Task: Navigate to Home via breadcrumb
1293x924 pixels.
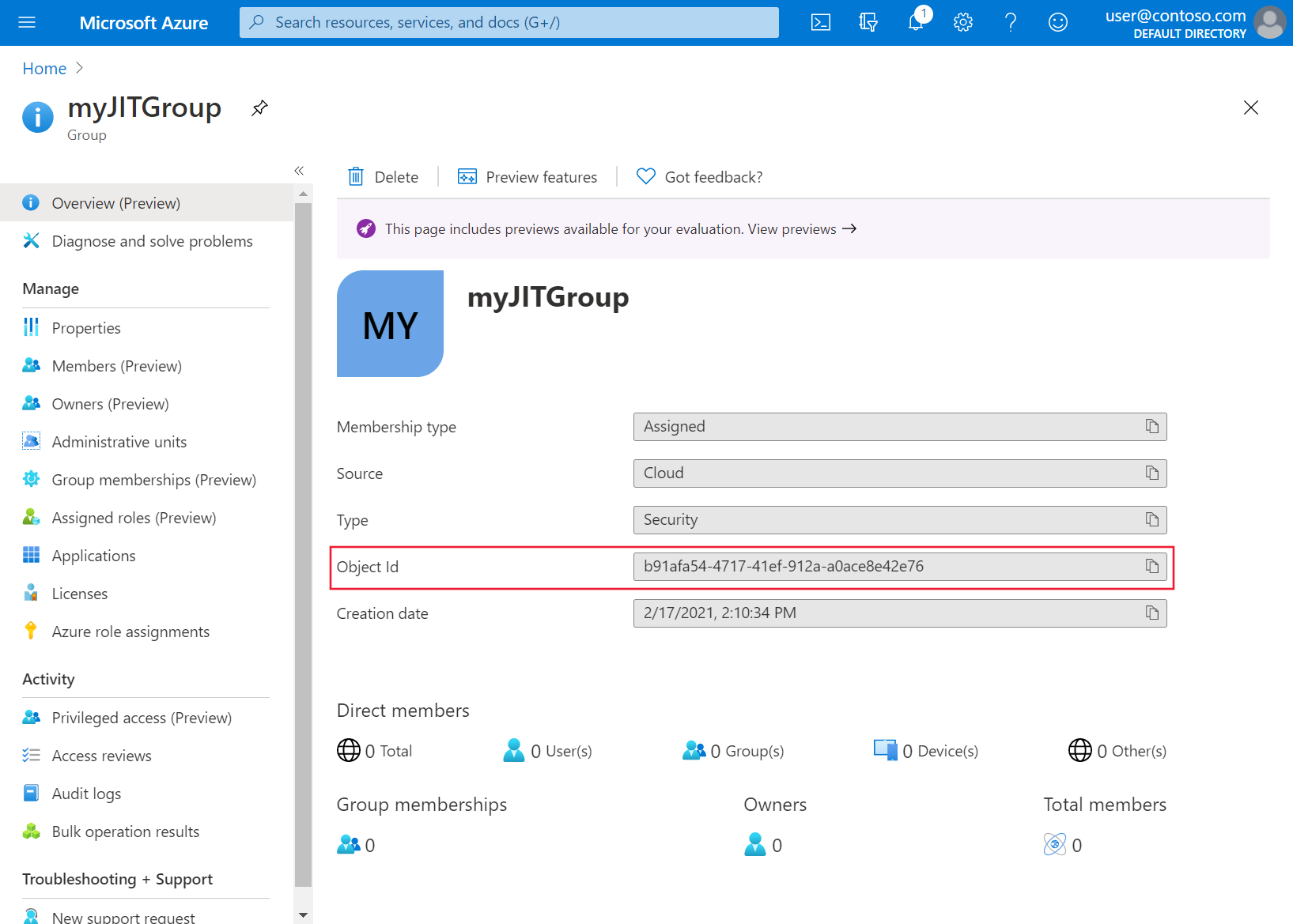Action: pyautogui.click(x=44, y=68)
